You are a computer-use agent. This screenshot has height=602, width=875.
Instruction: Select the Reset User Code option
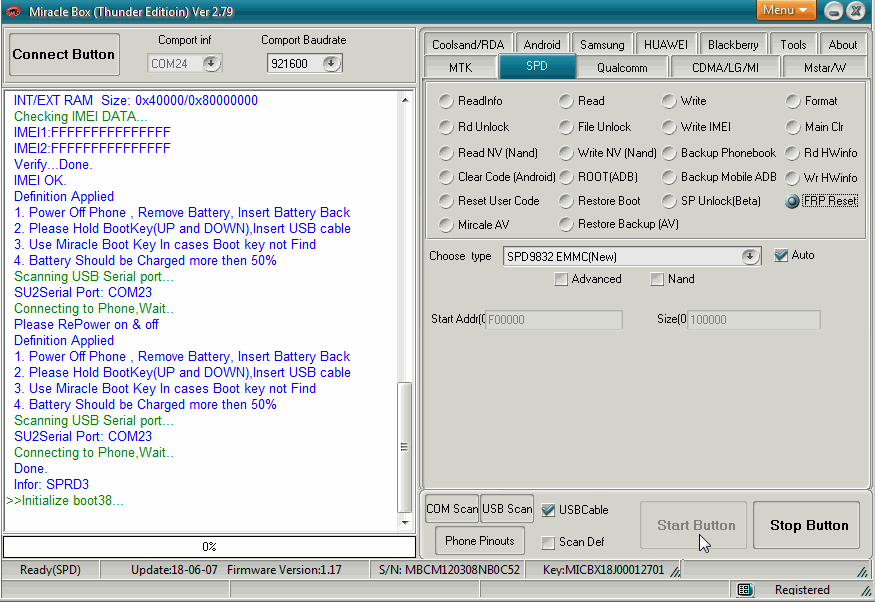pyautogui.click(x=445, y=201)
